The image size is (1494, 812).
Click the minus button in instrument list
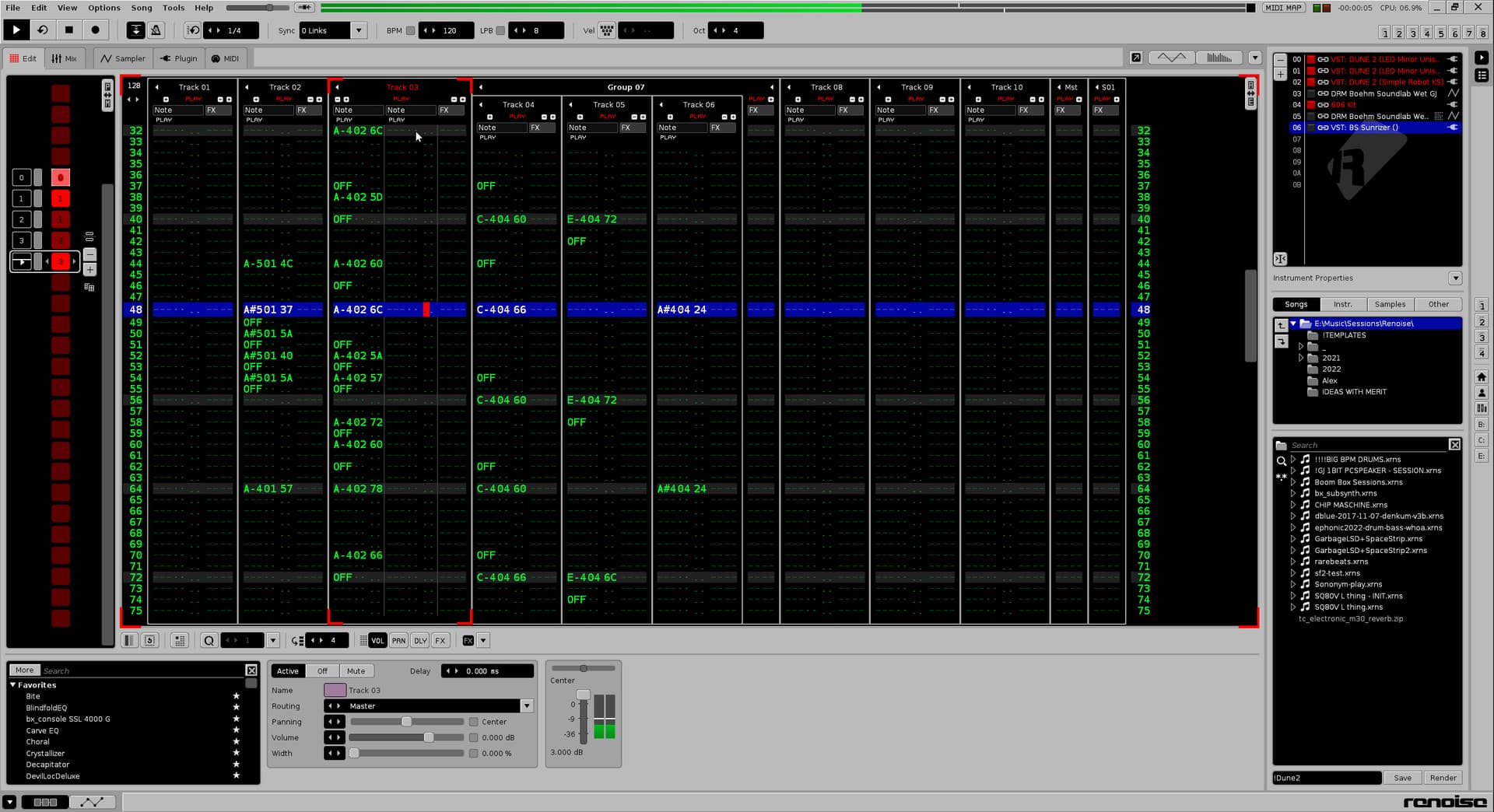click(x=1280, y=59)
